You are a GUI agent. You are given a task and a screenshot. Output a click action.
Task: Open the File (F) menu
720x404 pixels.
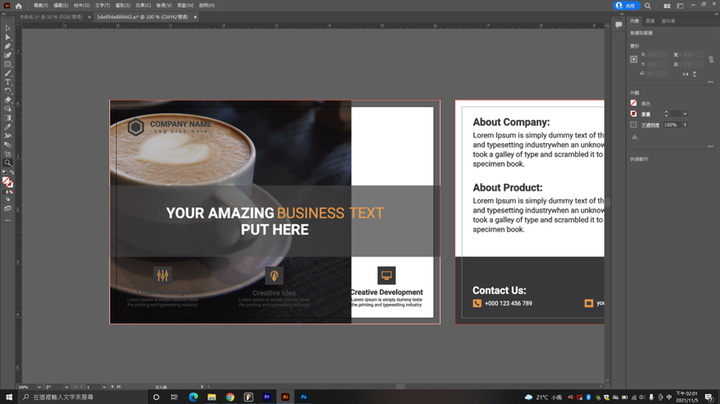coord(40,6)
